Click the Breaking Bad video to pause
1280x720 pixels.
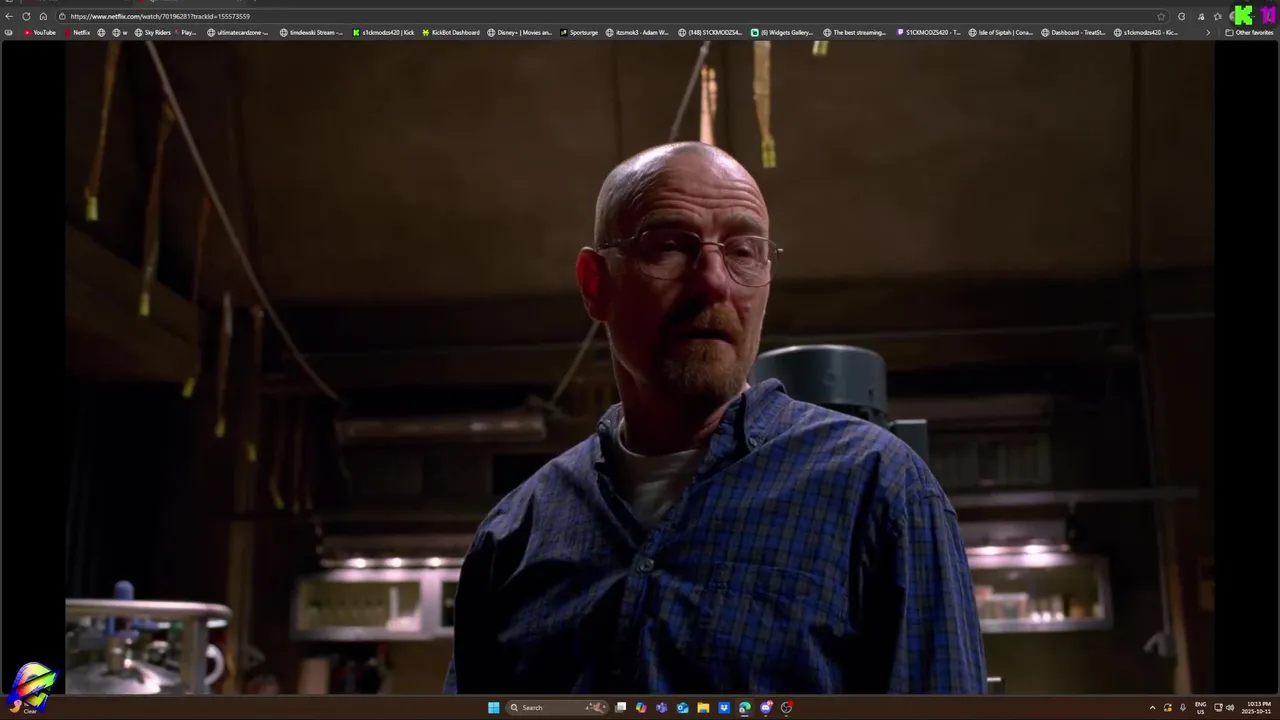click(640, 367)
